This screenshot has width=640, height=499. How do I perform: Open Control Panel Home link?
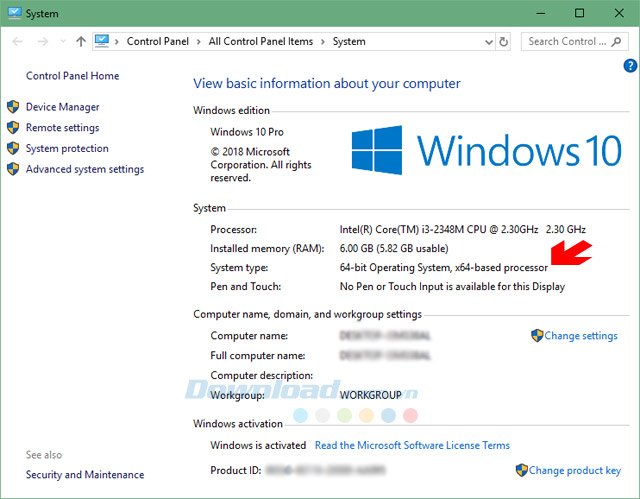pyautogui.click(x=73, y=76)
